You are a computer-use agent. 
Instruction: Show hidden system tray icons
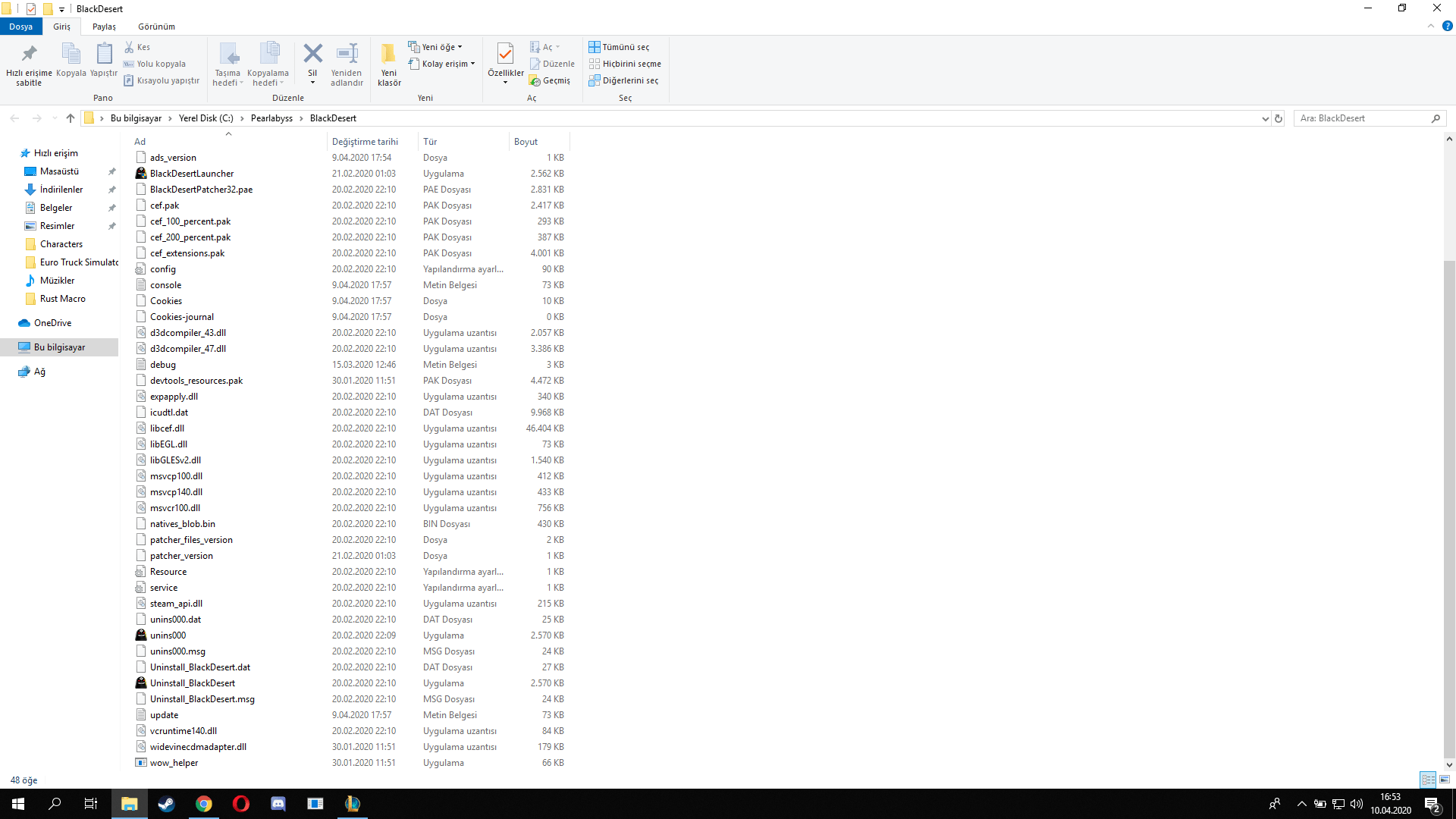point(1301,804)
